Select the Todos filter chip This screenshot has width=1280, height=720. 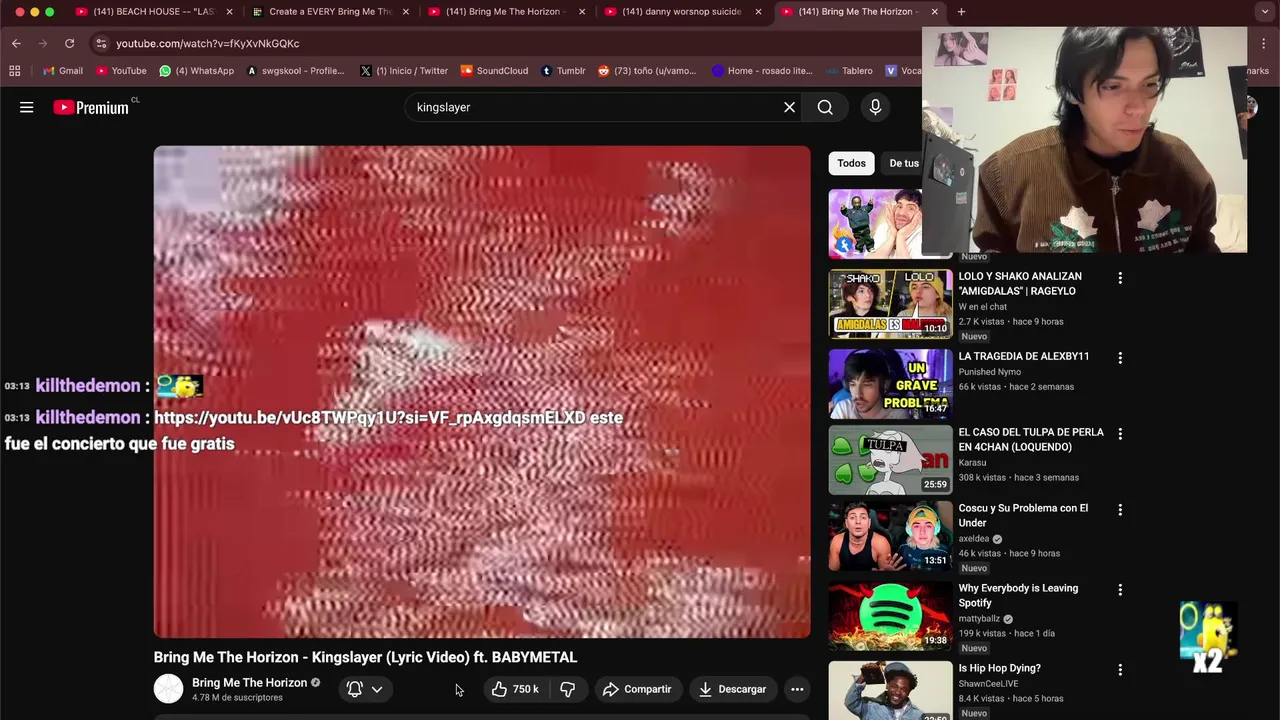click(x=851, y=163)
